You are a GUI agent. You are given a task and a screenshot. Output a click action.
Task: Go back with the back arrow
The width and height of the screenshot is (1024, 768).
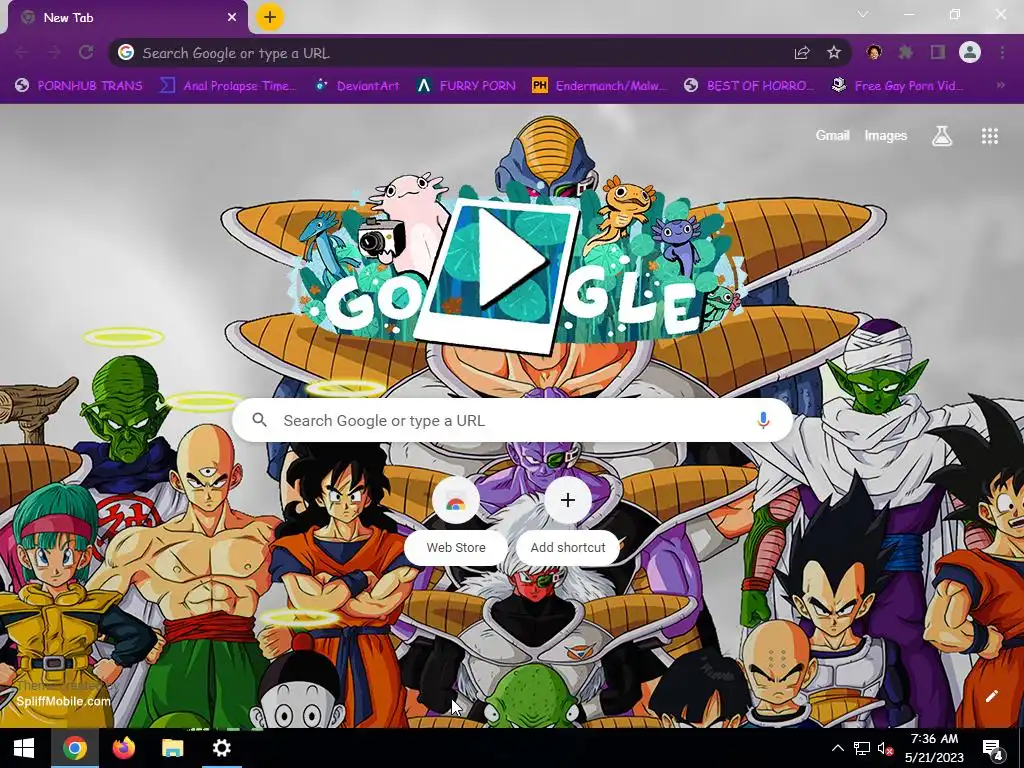(x=22, y=52)
